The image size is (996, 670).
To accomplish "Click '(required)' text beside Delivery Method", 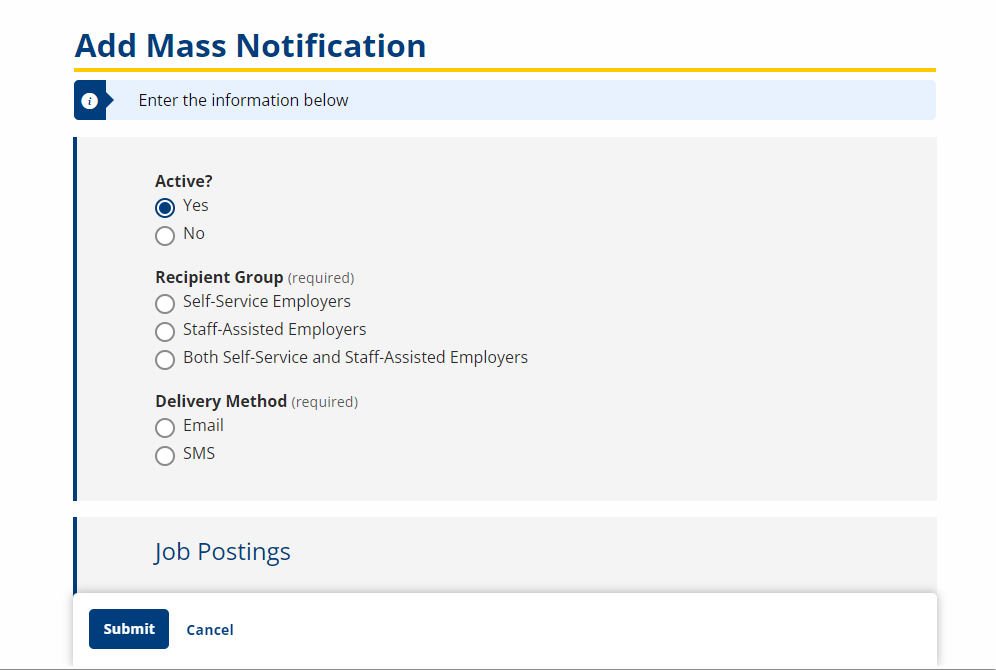I will tap(324, 402).
